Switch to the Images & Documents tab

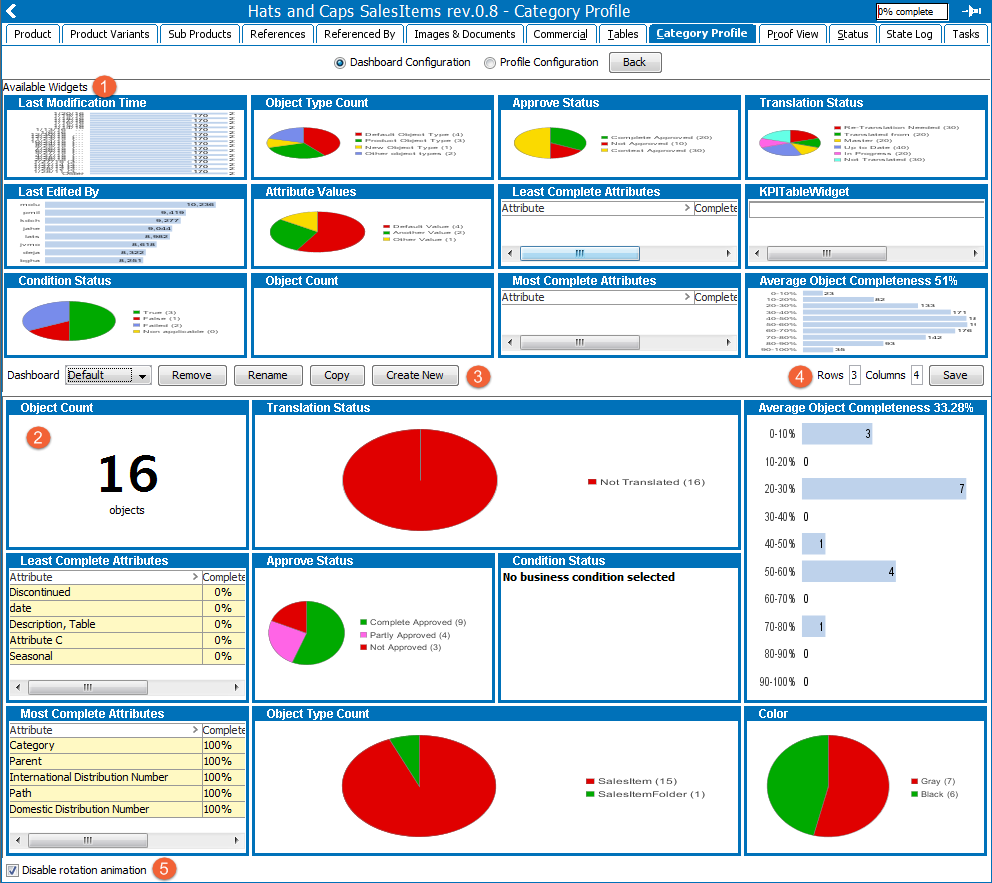pos(465,33)
